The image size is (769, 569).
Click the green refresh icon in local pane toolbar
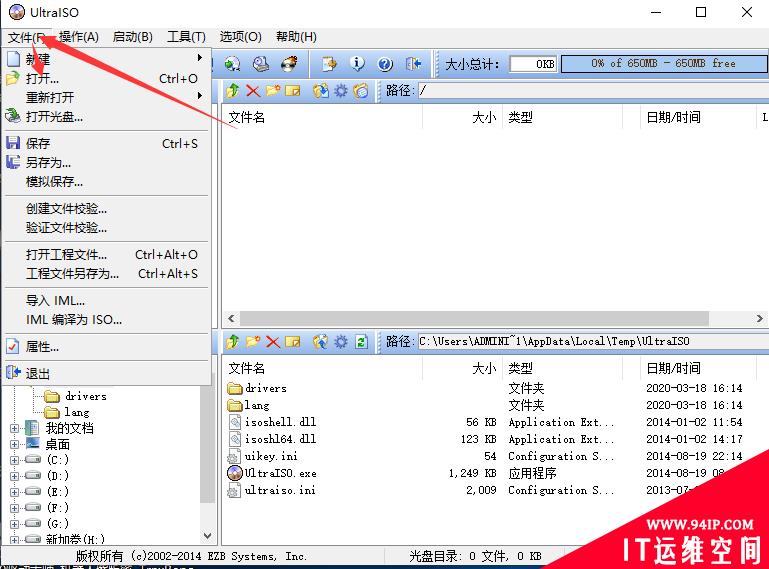361,341
